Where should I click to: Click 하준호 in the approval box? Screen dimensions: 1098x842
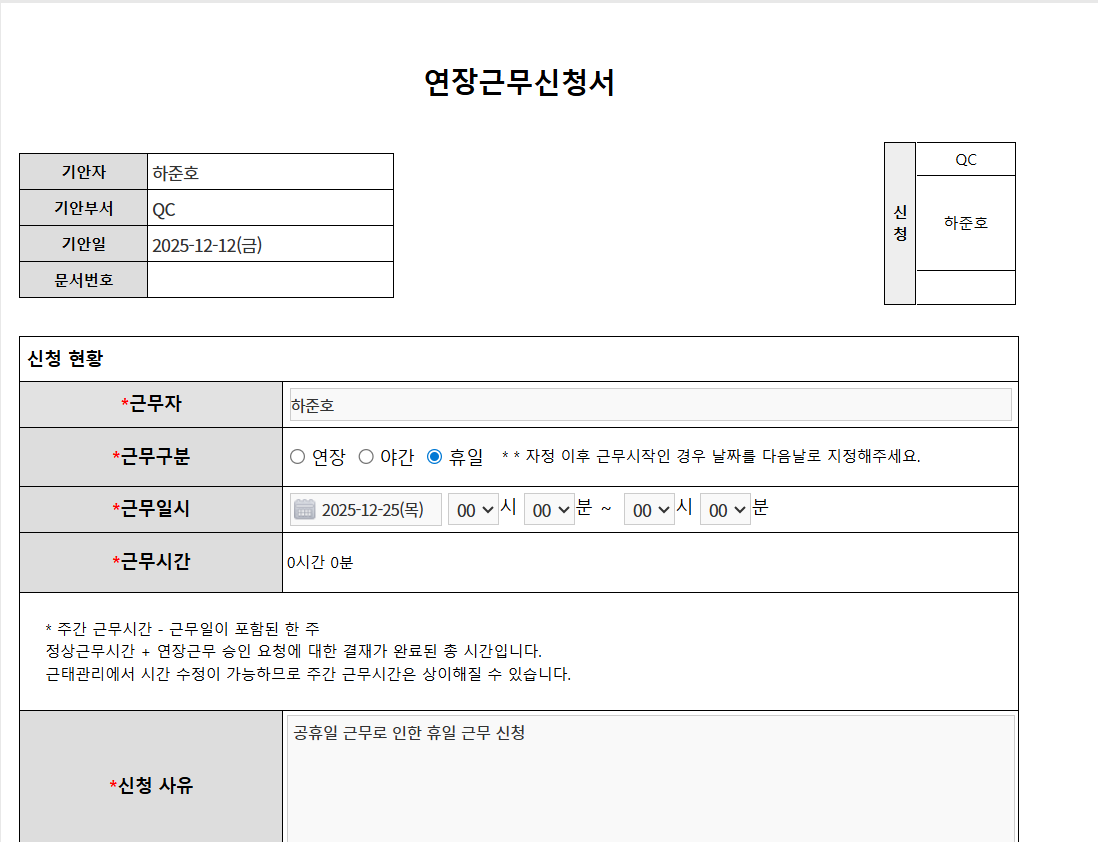click(x=966, y=223)
